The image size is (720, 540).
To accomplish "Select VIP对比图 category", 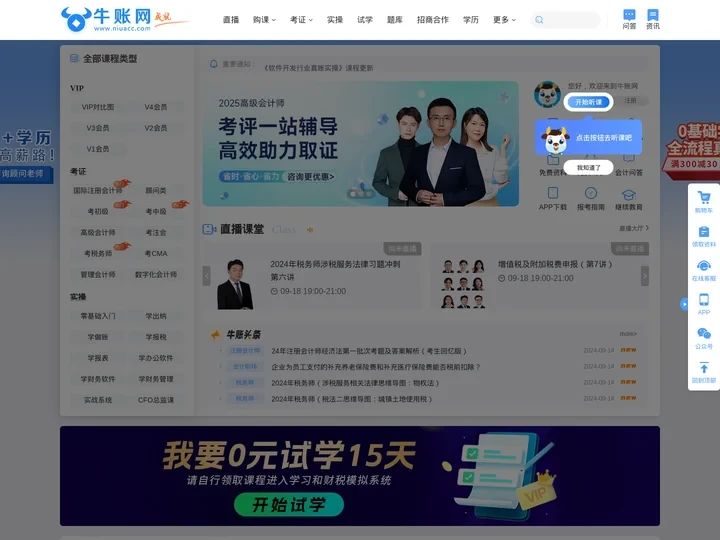I will pyautogui.click(x=98, y=107).
